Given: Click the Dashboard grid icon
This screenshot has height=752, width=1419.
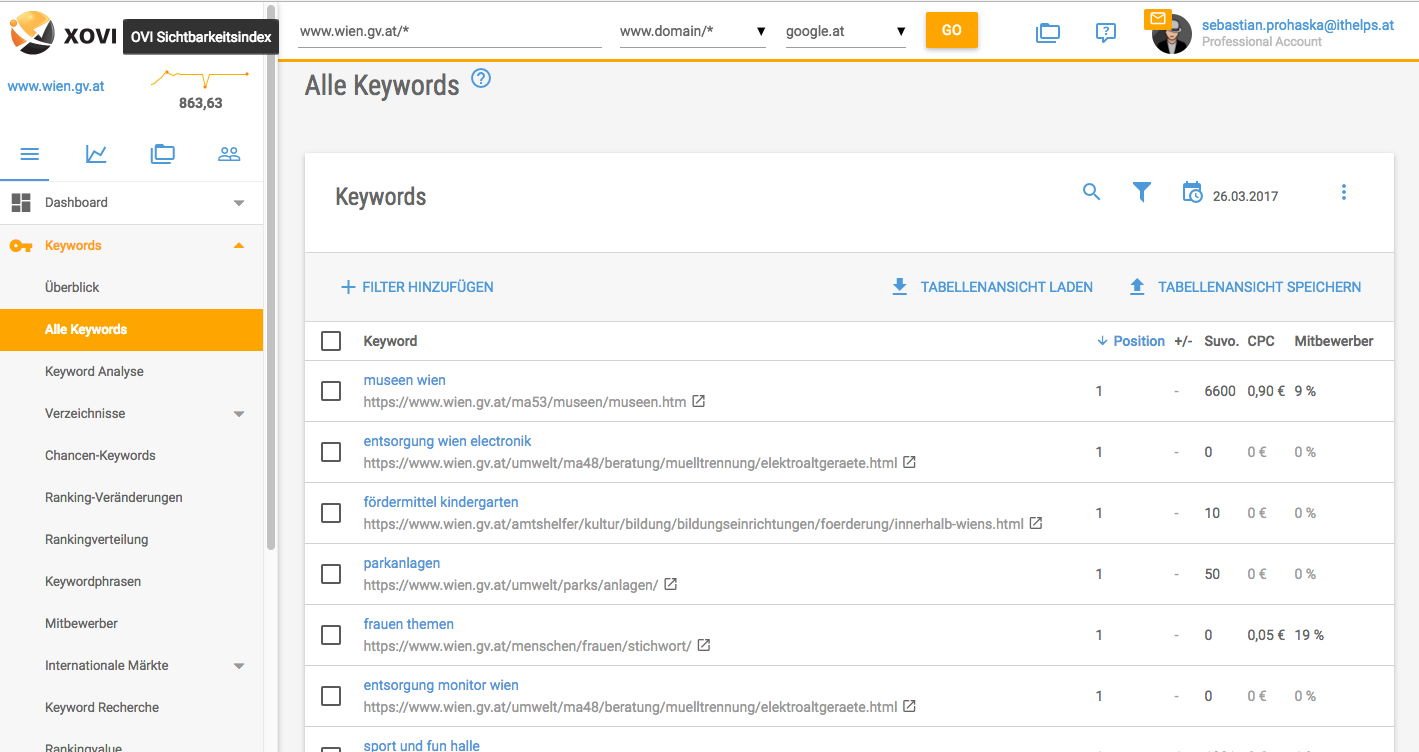Looking at the screenshot, I should point(21,203).
